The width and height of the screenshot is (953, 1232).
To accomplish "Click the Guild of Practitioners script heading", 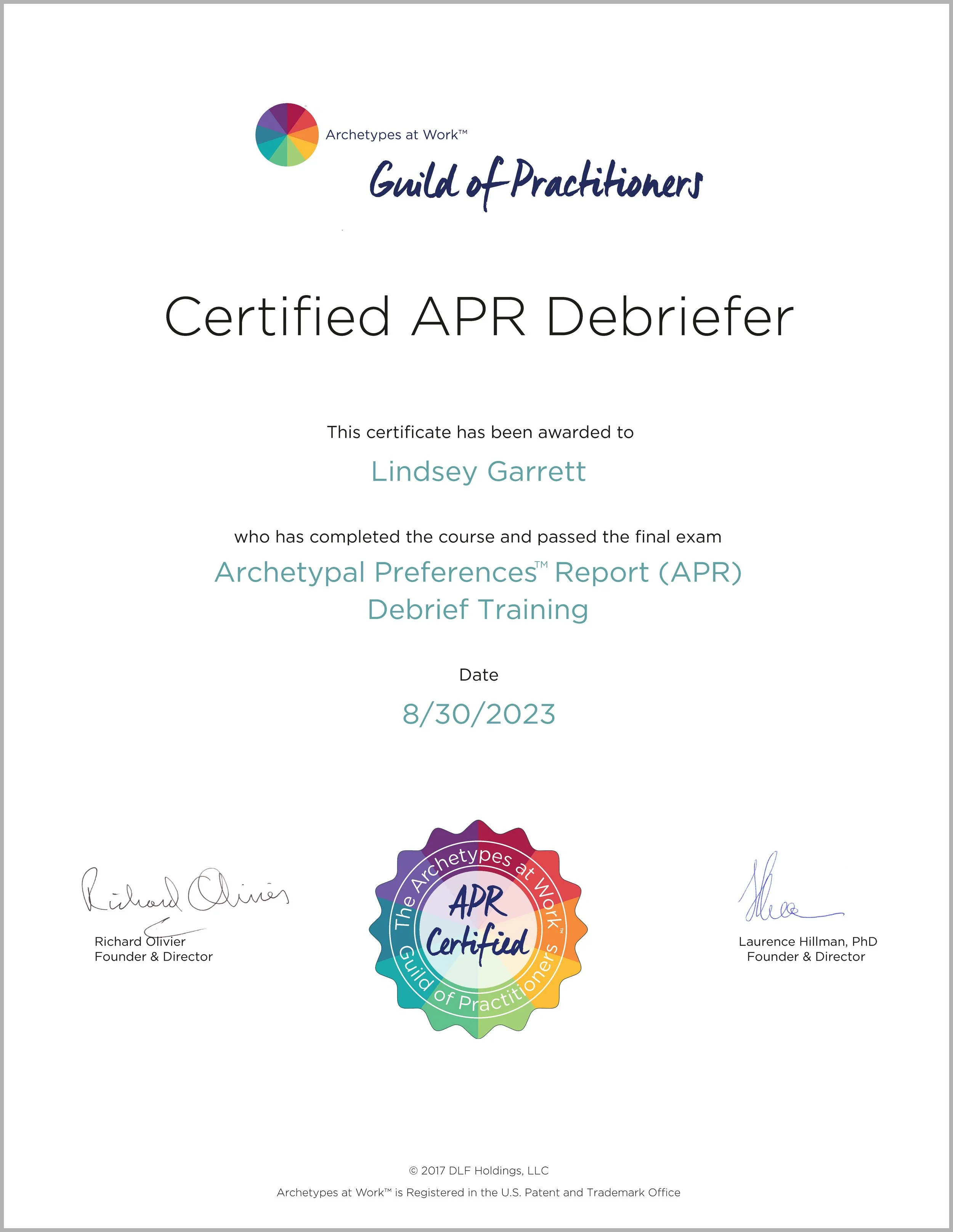I will coord(536,182).
